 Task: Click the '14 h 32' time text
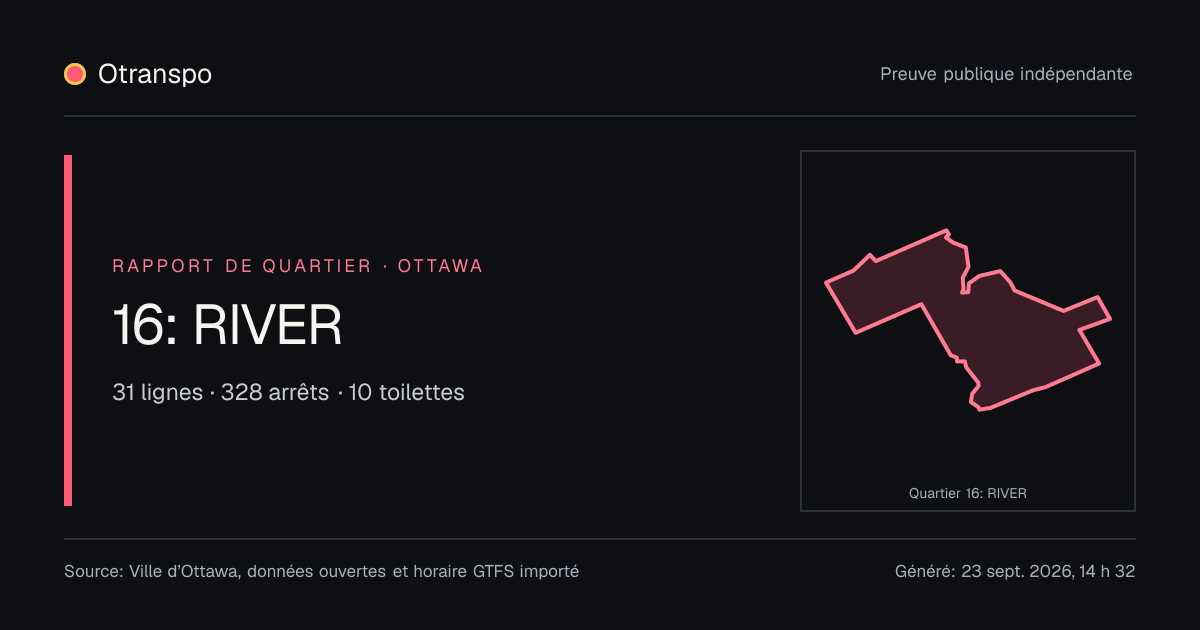[x=1107, y=572]
